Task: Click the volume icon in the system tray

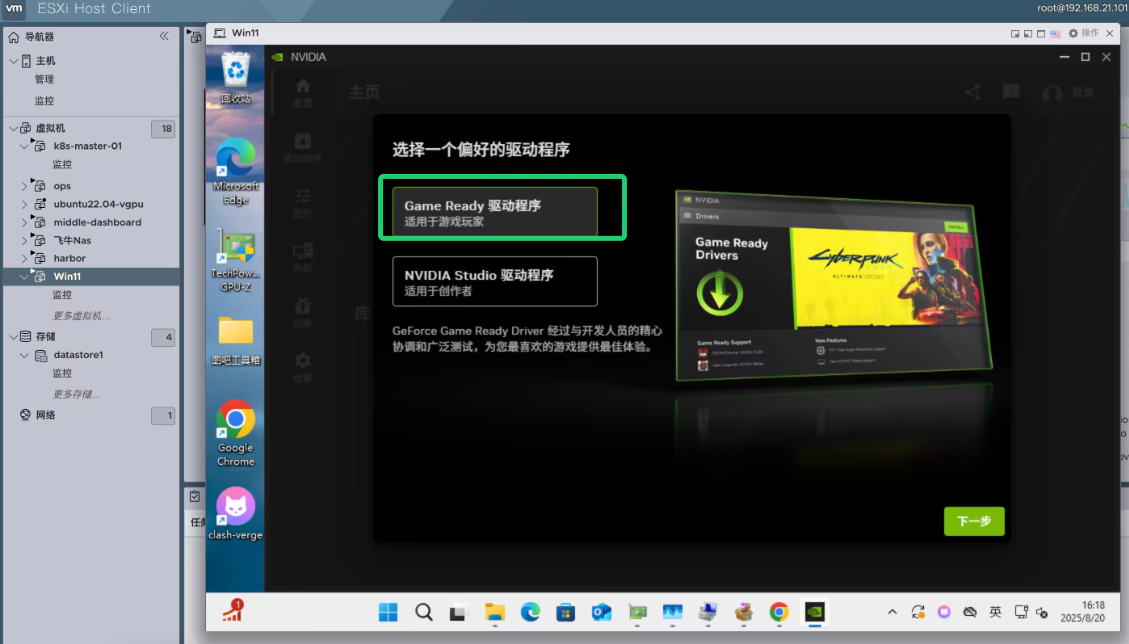Action: [1042, 612]
